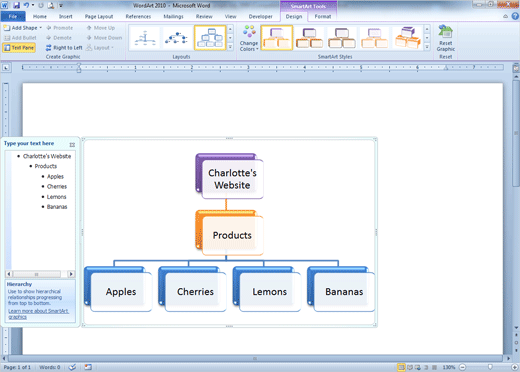The height and width of the screenshot is (372, 520).
Task: Click the Reset Graphic icon
Action: [x=445, y=32]
